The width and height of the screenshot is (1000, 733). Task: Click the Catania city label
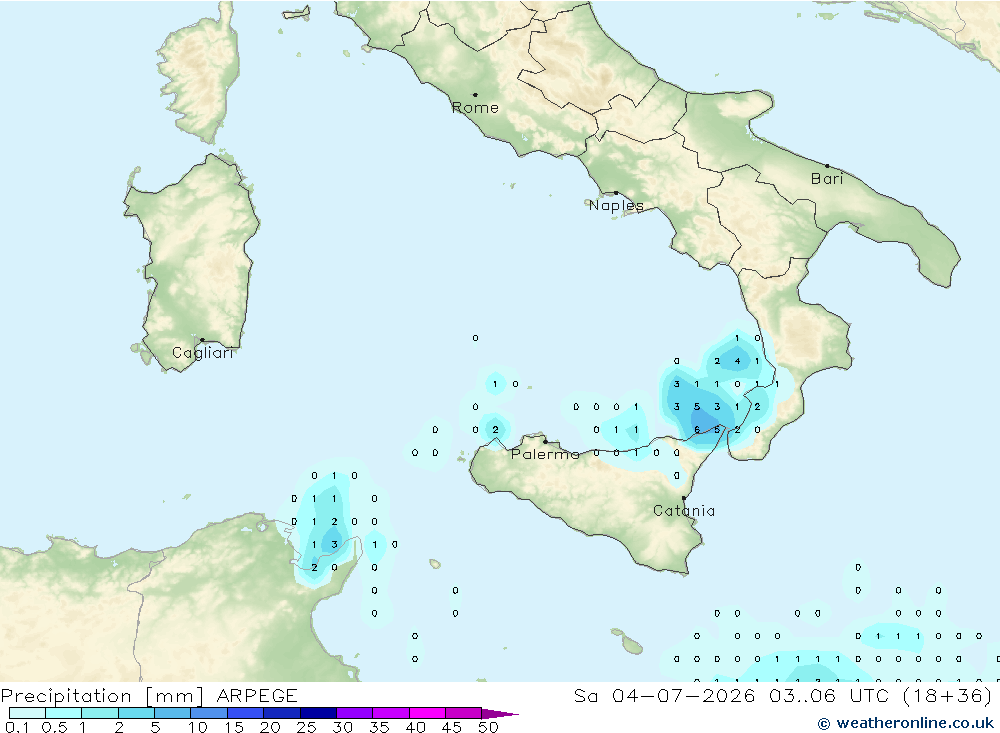[684, 510]
